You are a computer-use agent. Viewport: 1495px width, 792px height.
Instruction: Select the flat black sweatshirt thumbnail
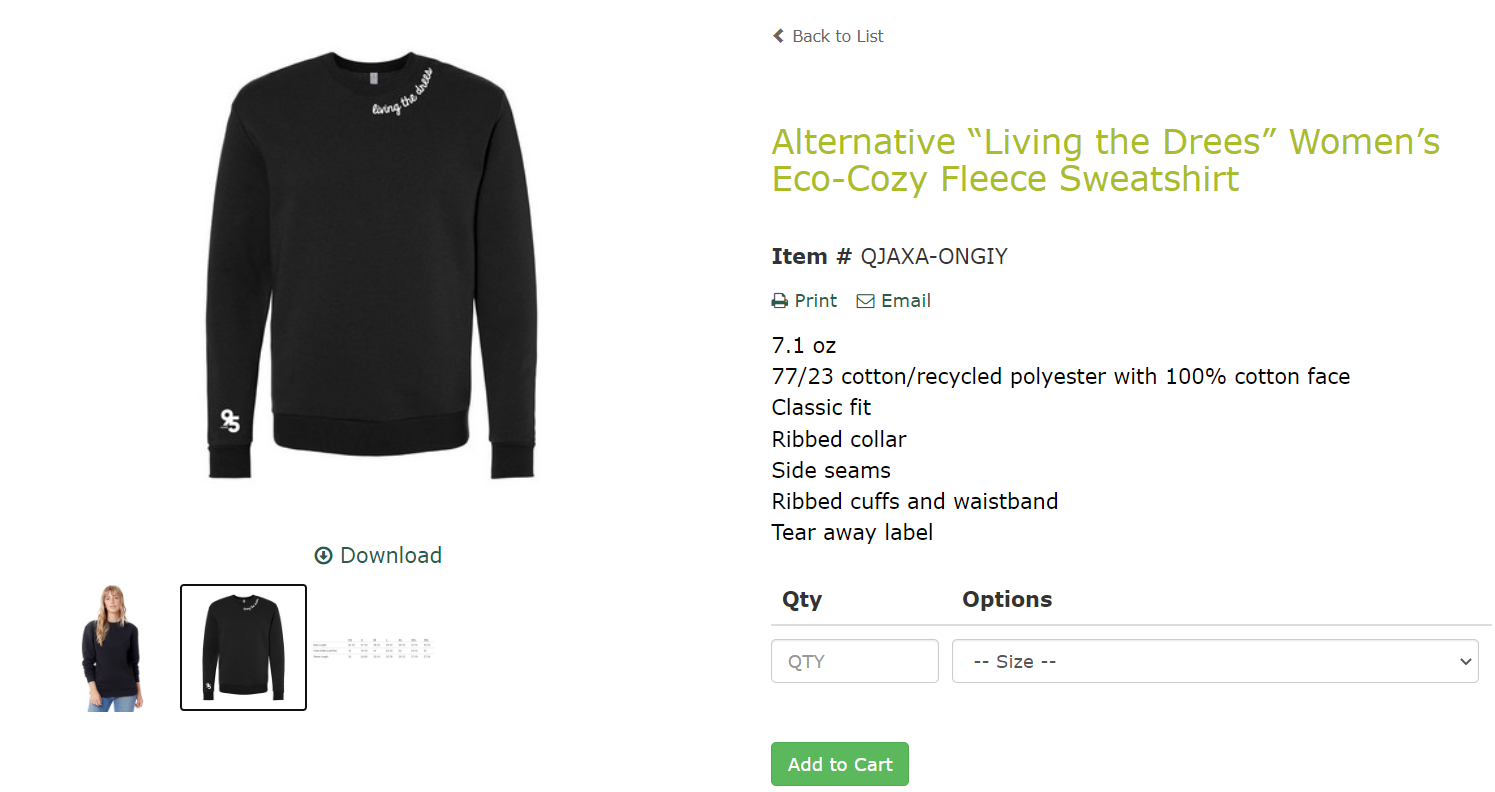click(243, 648)
